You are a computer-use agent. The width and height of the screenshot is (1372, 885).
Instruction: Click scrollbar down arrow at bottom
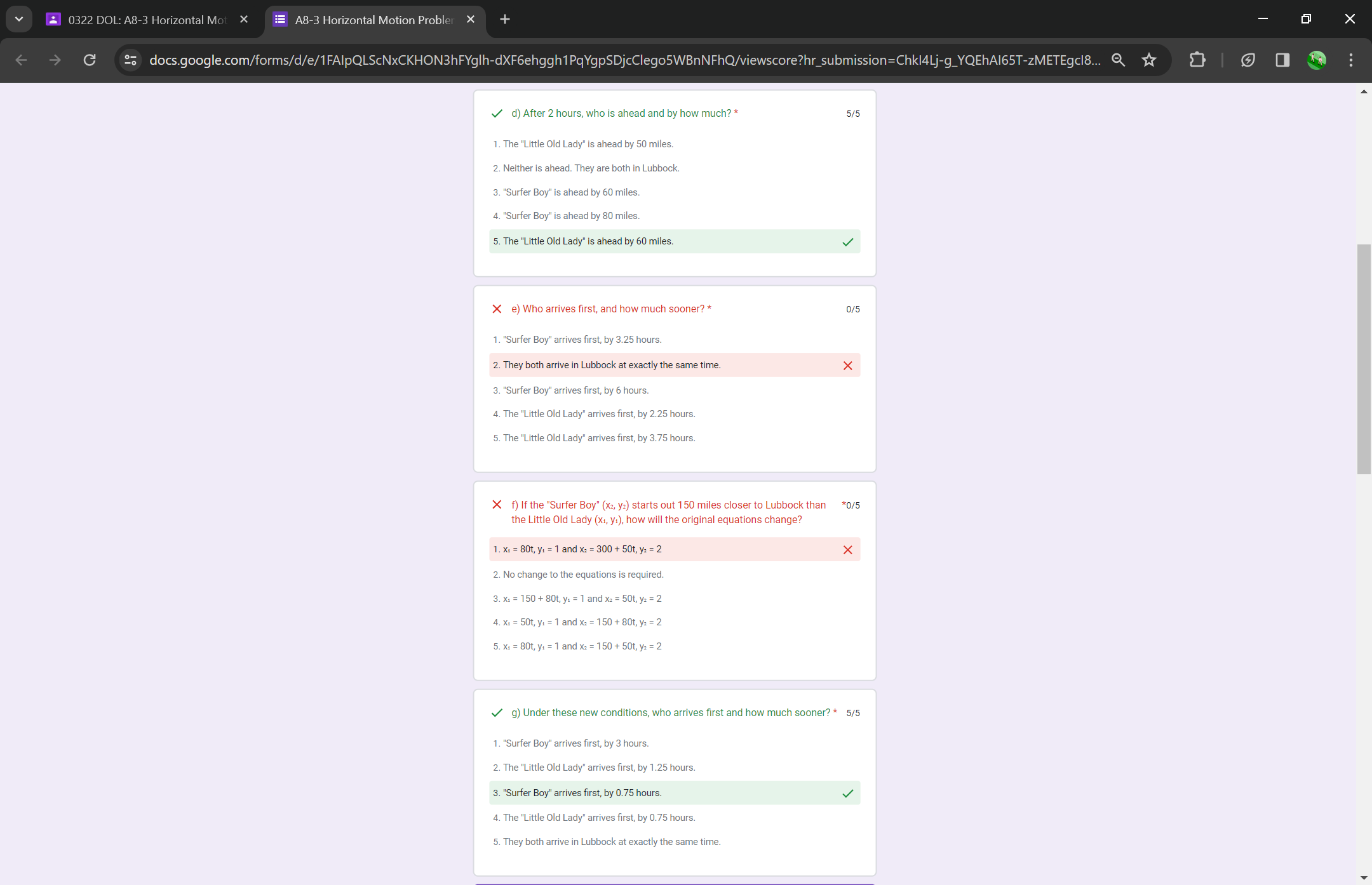(x=1364, y=878)
